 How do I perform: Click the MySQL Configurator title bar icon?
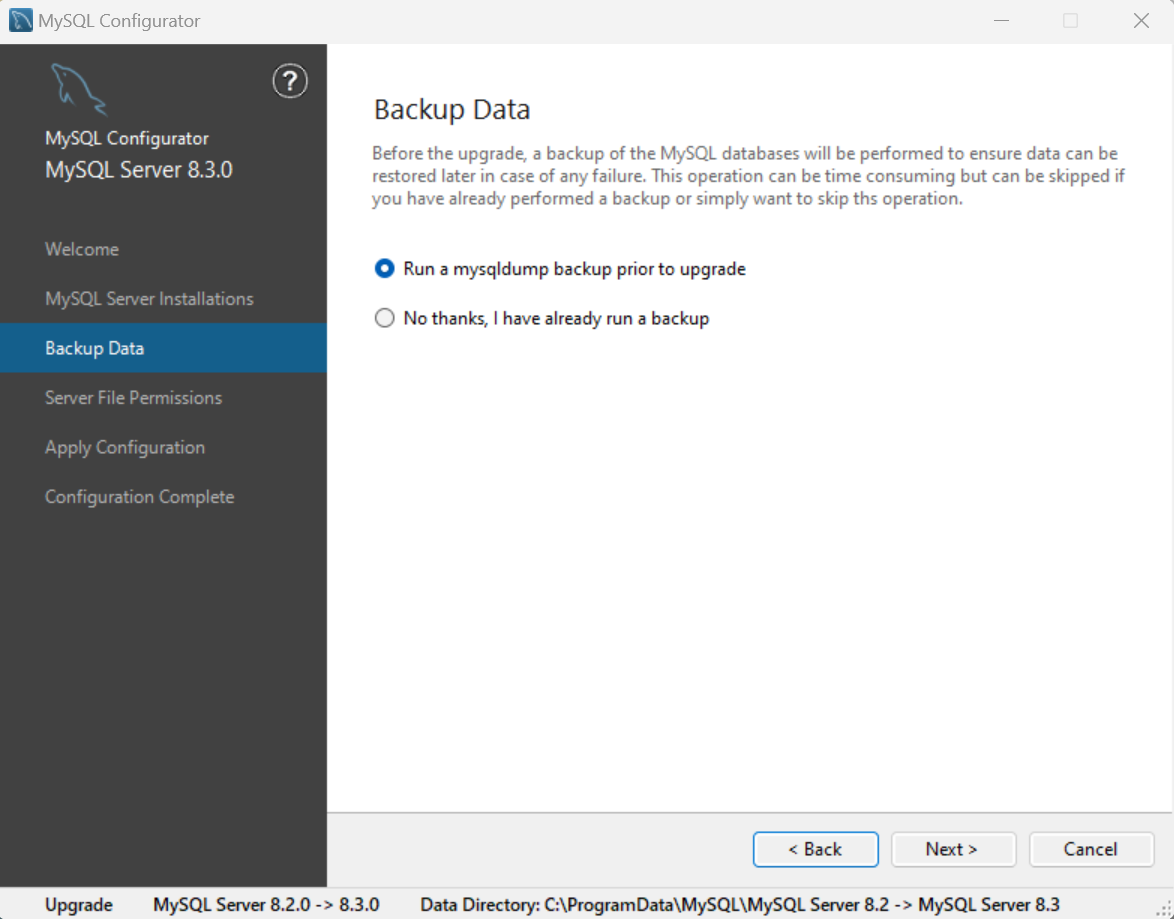[19, 19]
